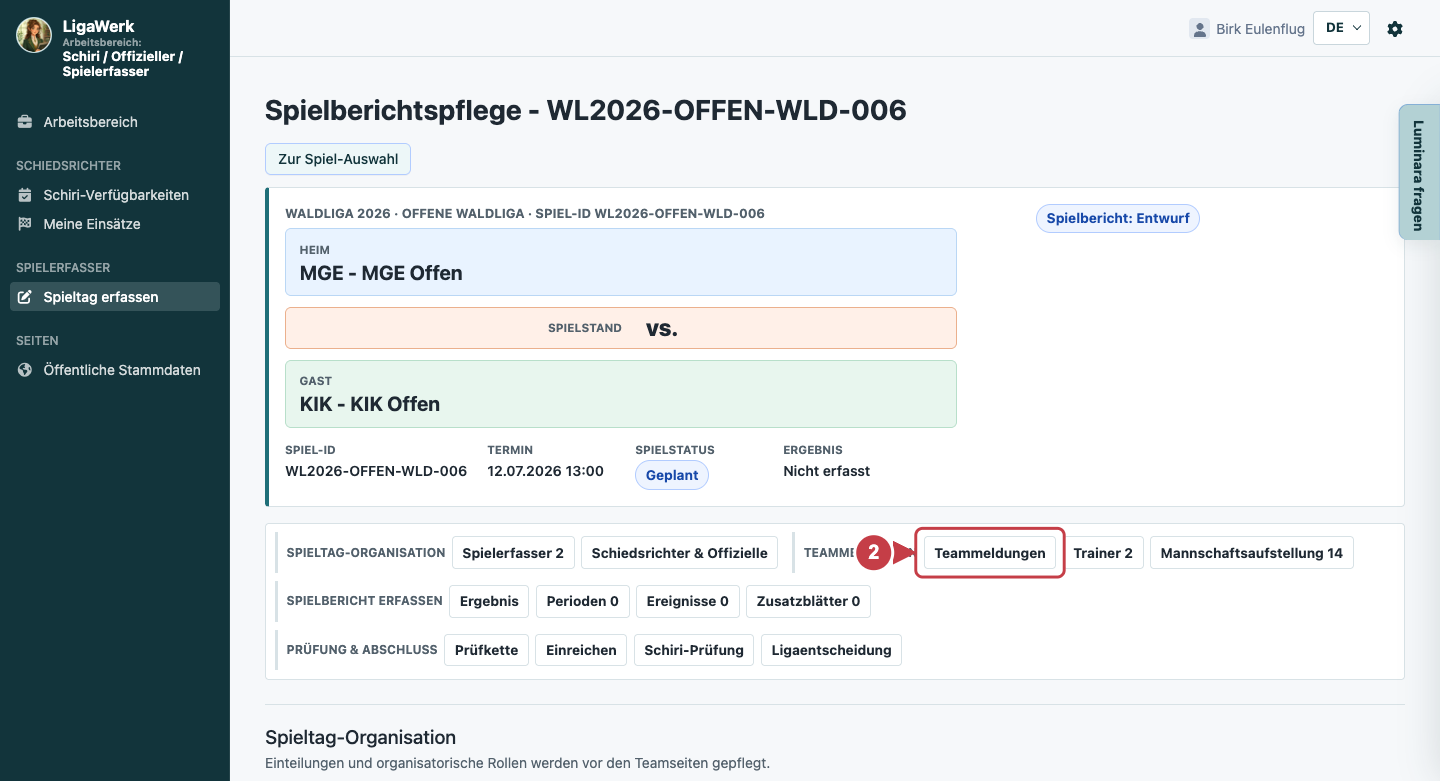
Task: Click the user icon next to Birk Eulenflug
Action: 1199,29
